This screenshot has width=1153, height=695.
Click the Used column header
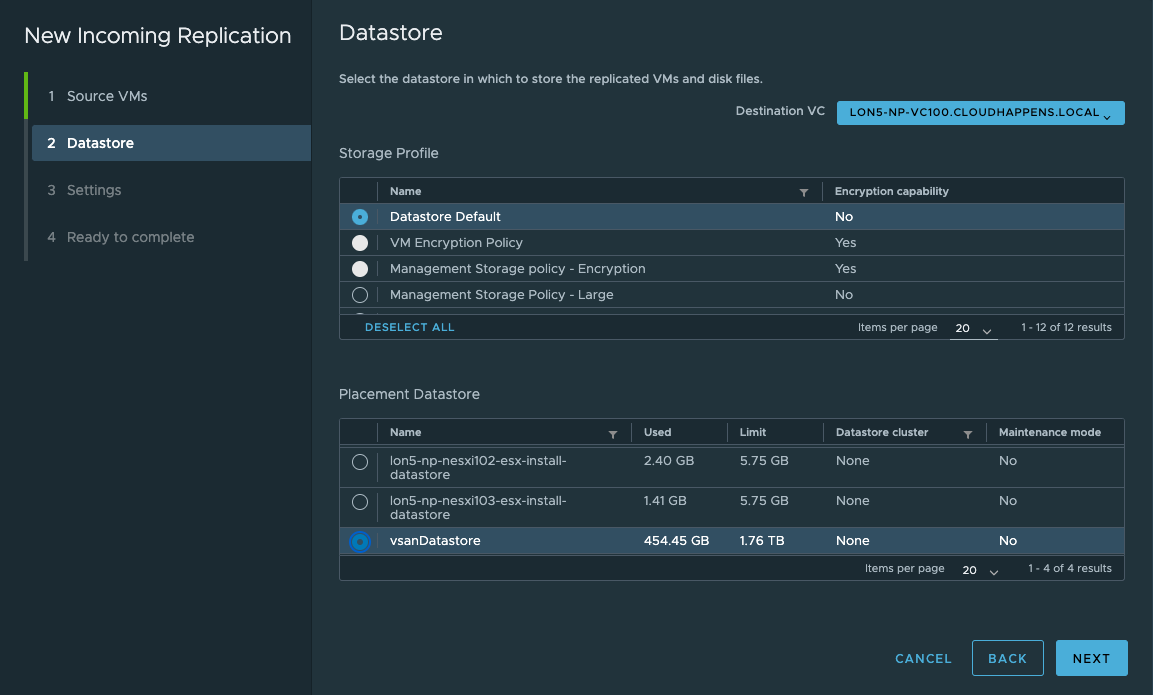[658, 433]
